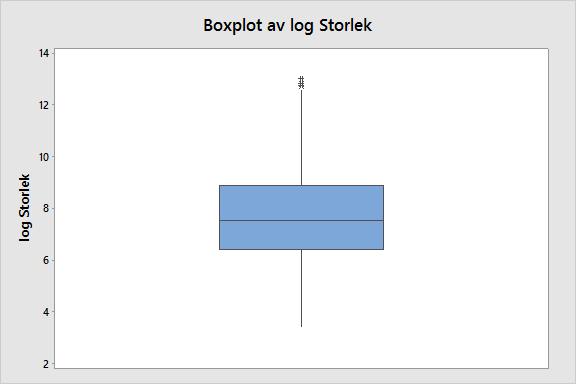Screen dimensions: 576x384
Task: Select the y-axis tick label 10
Action: click(x=44, y=157)
